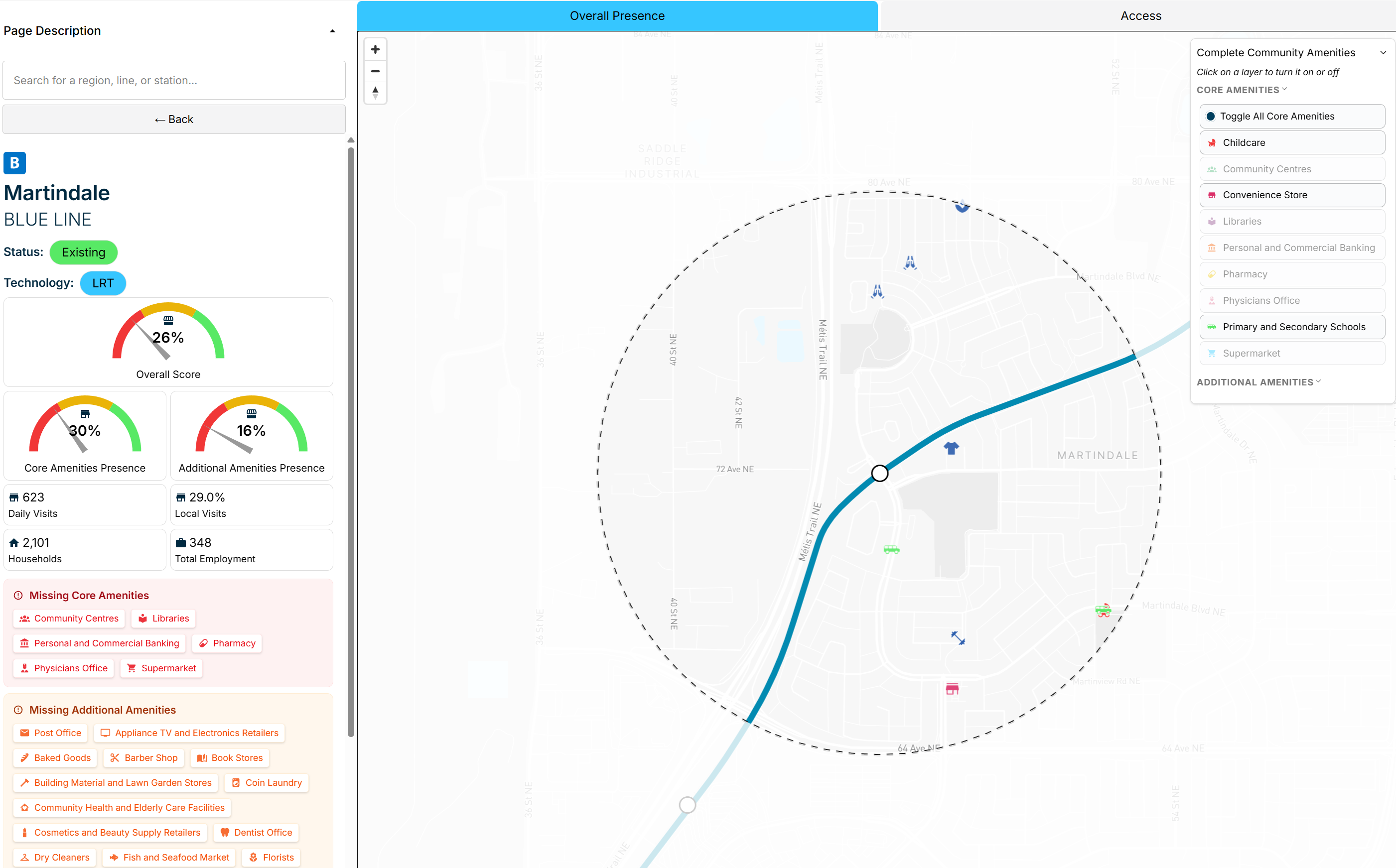This screenshot has width=1396, height=868.
Task: Click the map zoom in control
Action: pyautogui.click(x=375, y=49)
